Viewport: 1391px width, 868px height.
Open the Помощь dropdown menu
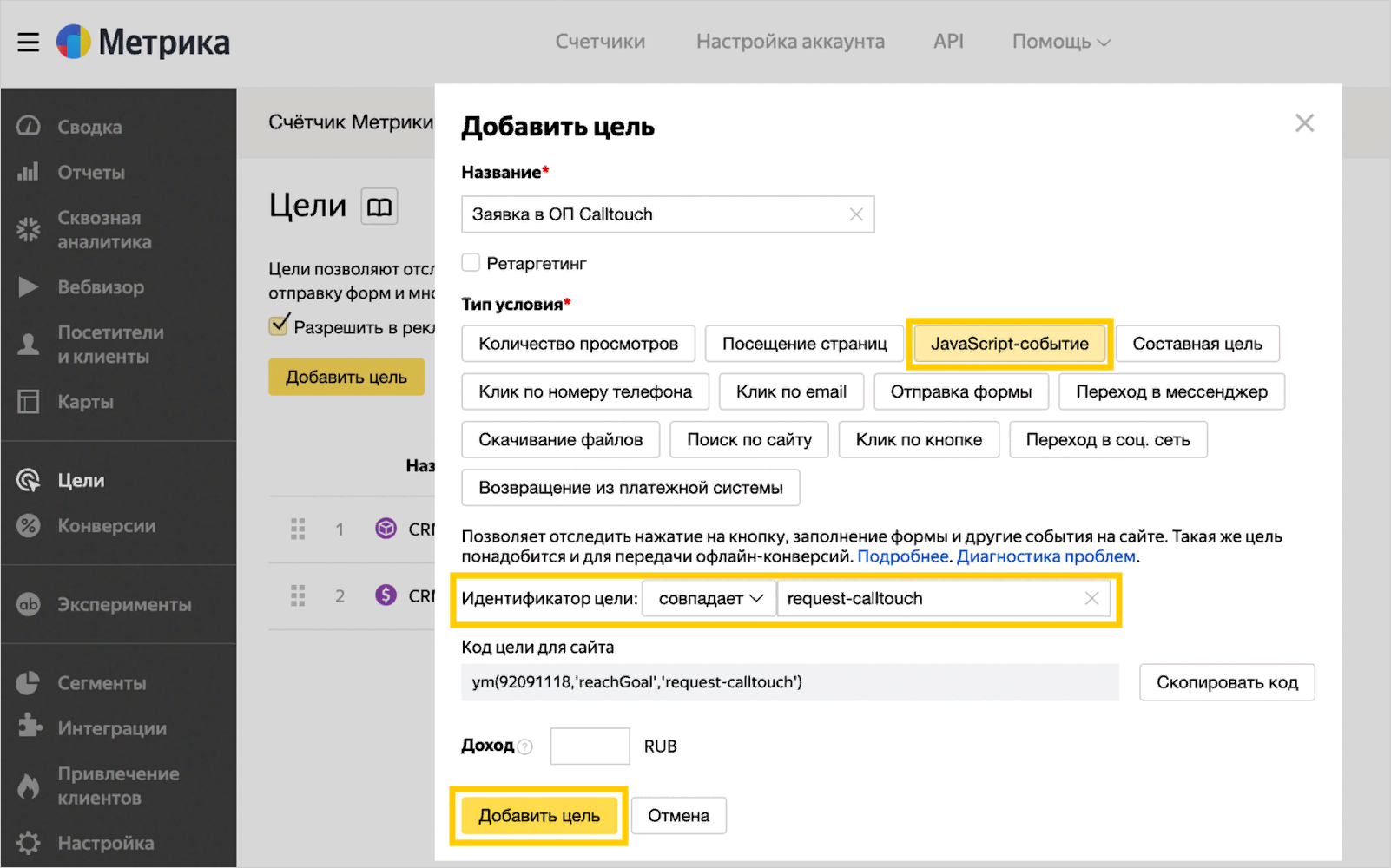click(1060, 42)
